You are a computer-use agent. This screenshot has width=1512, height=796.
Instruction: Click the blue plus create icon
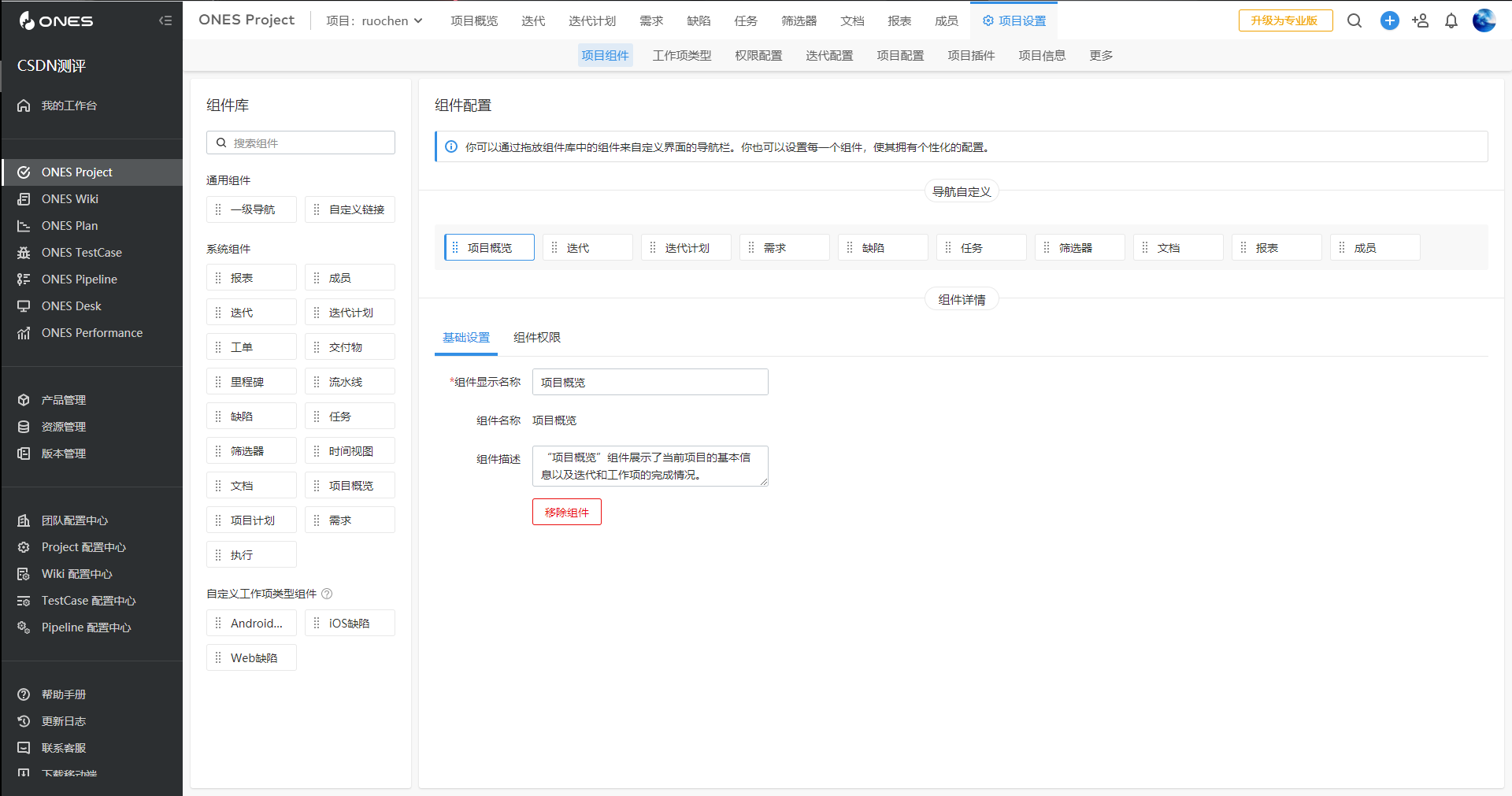[x=1389, y=20]
